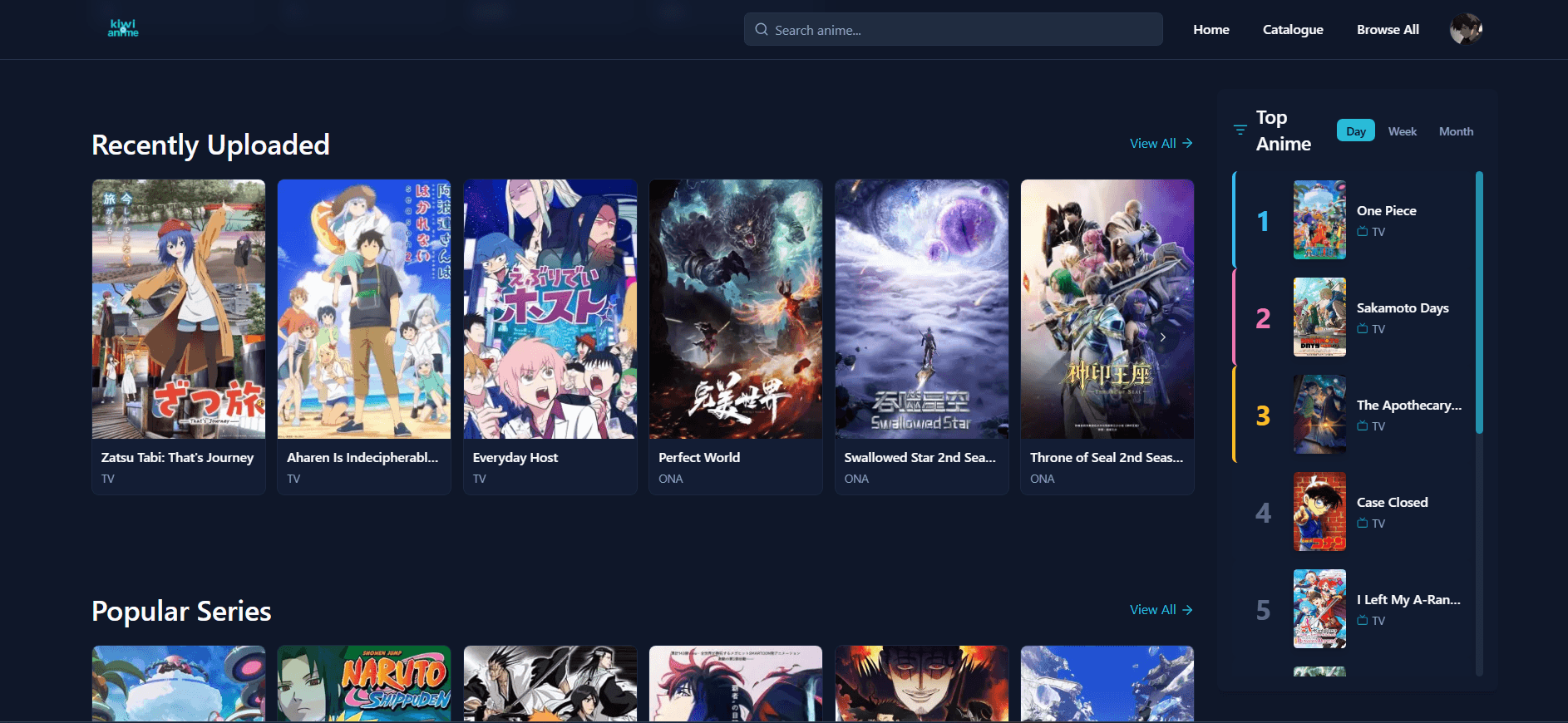Click rank number 4 in Top Anime
Image resolution: width=1568 pixels, height=723 pixels.
(1263, 513)
